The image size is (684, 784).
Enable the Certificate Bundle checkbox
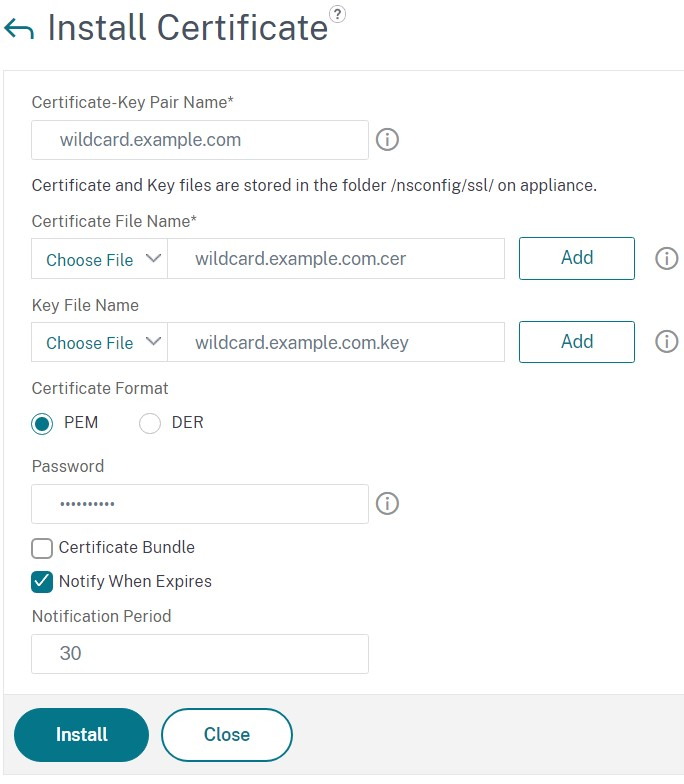click(x=42, y=548)
